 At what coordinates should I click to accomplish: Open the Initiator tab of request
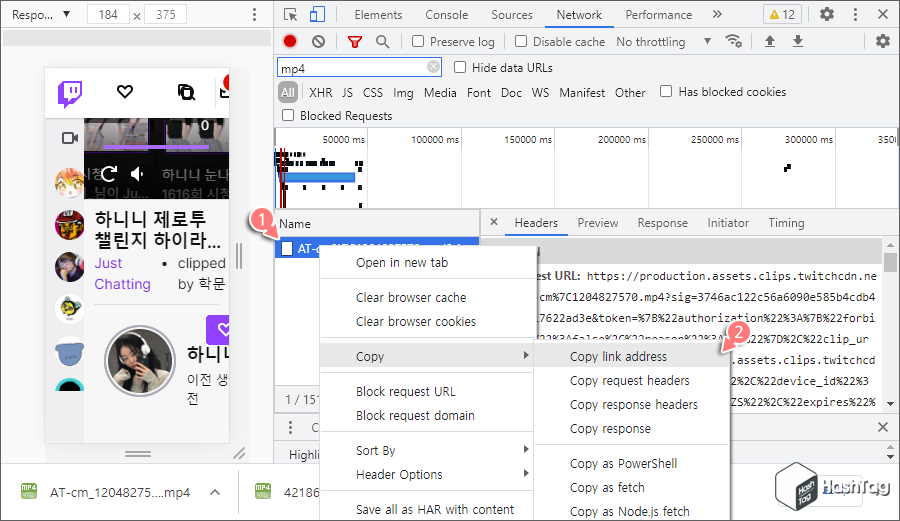[x=728, y=223]
